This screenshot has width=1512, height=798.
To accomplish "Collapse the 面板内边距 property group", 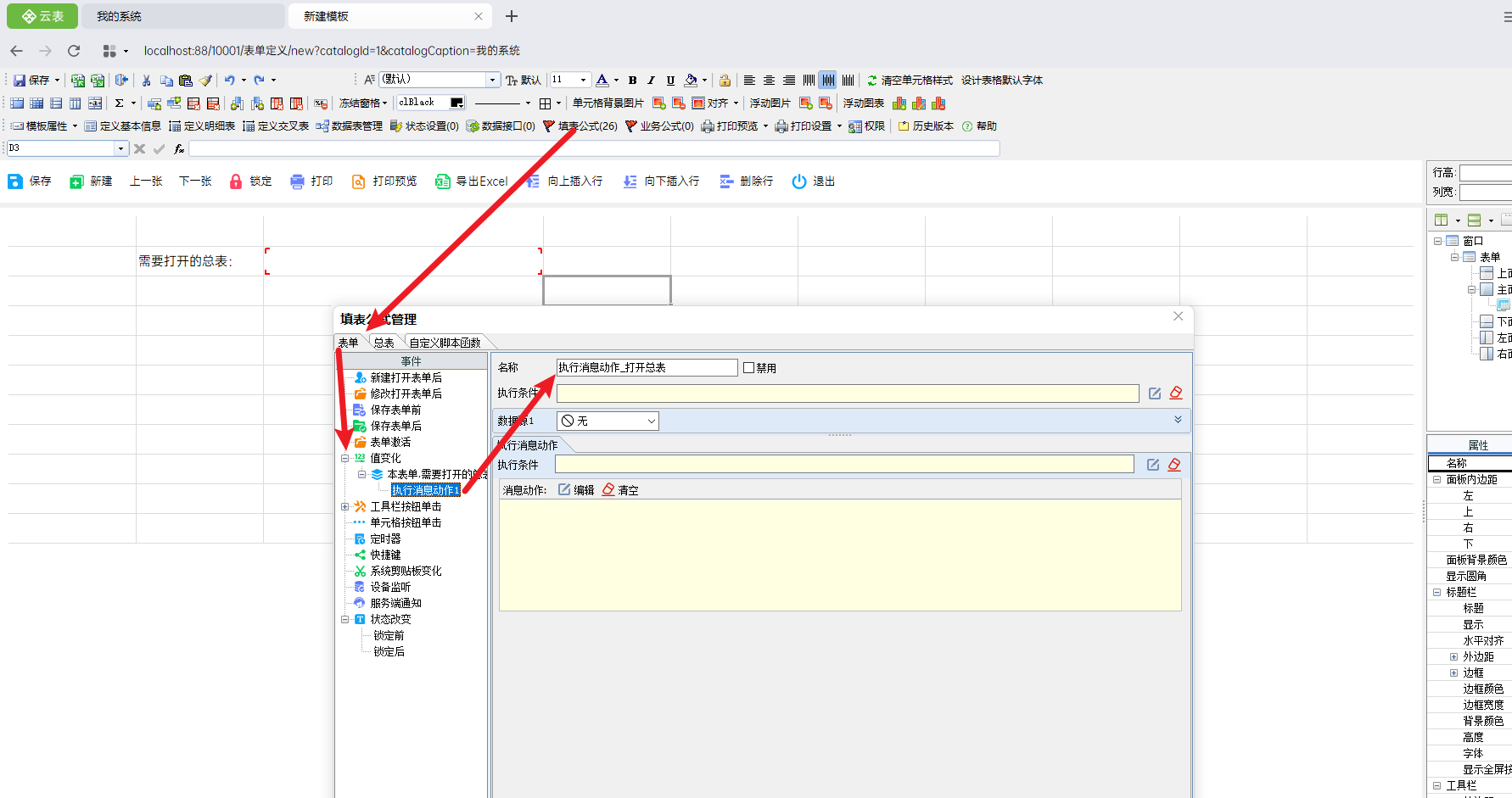I will [x=1437, y=480].
